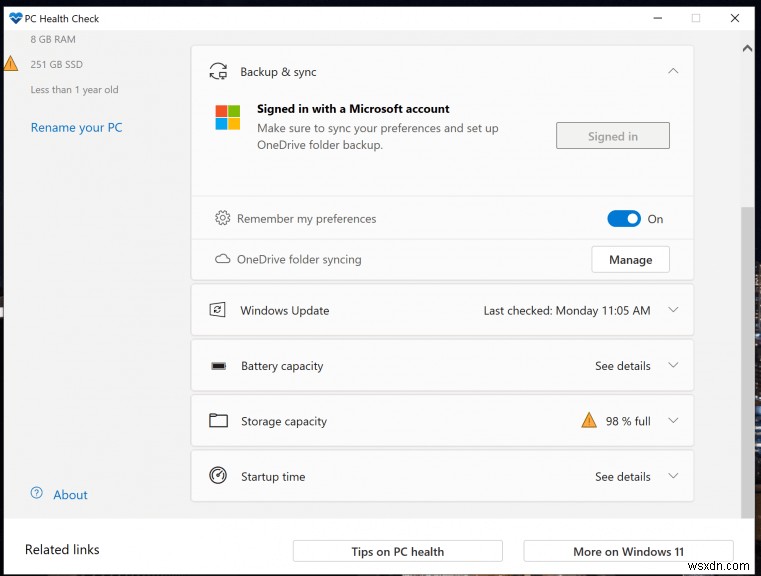Open More on Windows 11

coord(628,552)
